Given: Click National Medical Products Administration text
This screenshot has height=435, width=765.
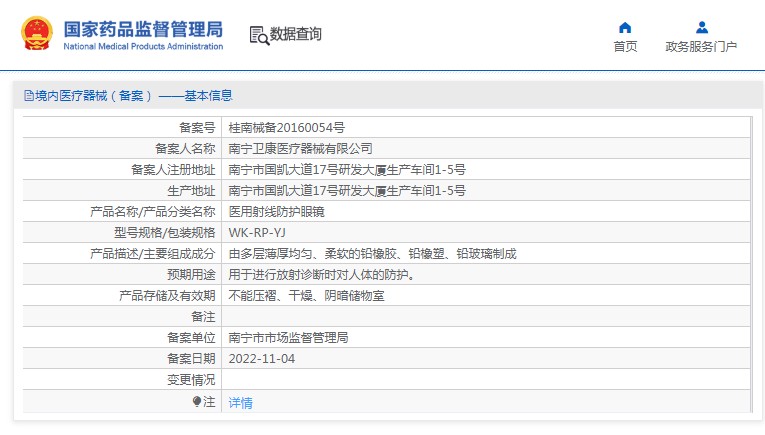Looking at the screenshot, I should point(143,46).
